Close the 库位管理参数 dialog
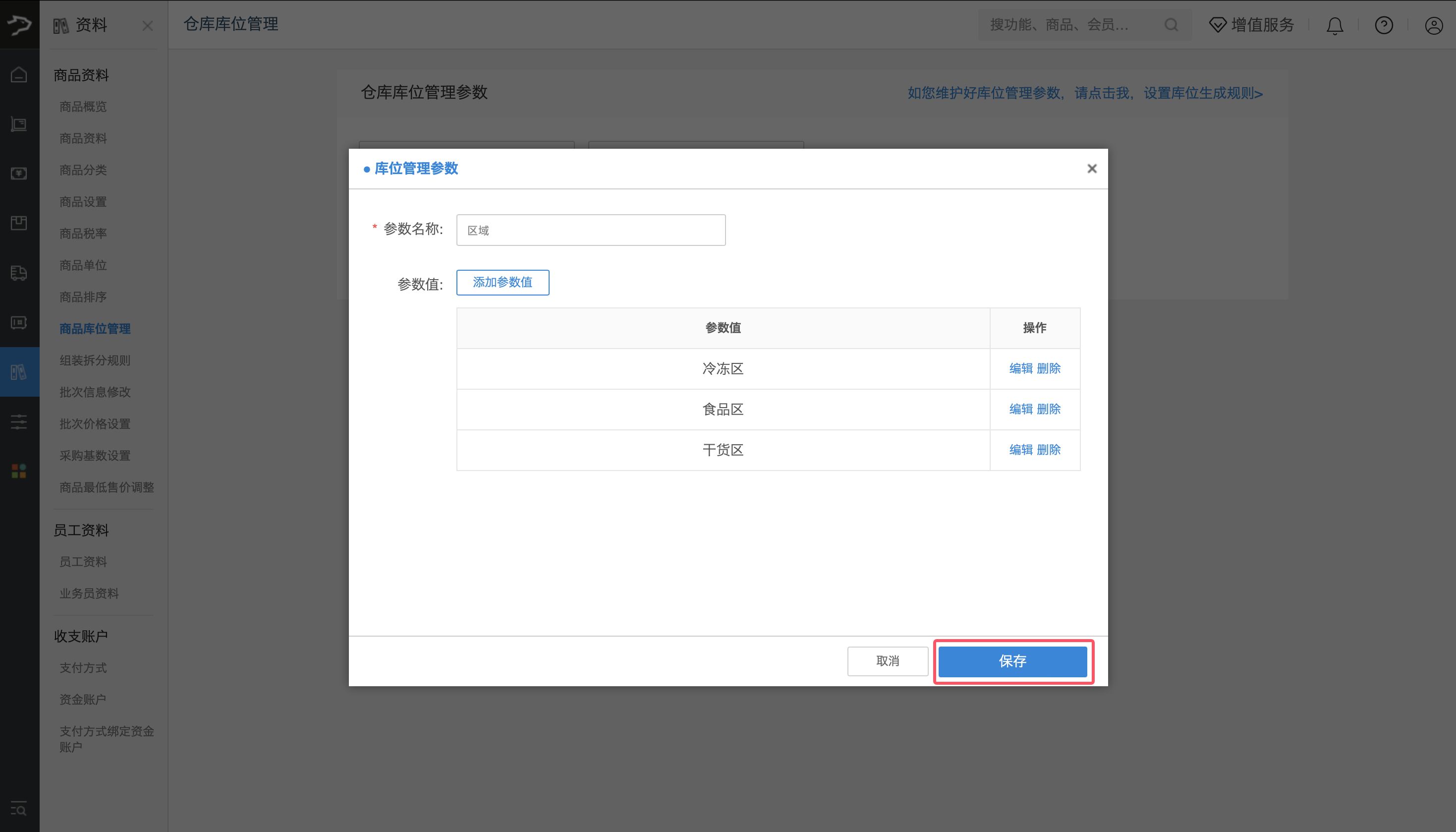The image size is (1456, 832). 1092,168
